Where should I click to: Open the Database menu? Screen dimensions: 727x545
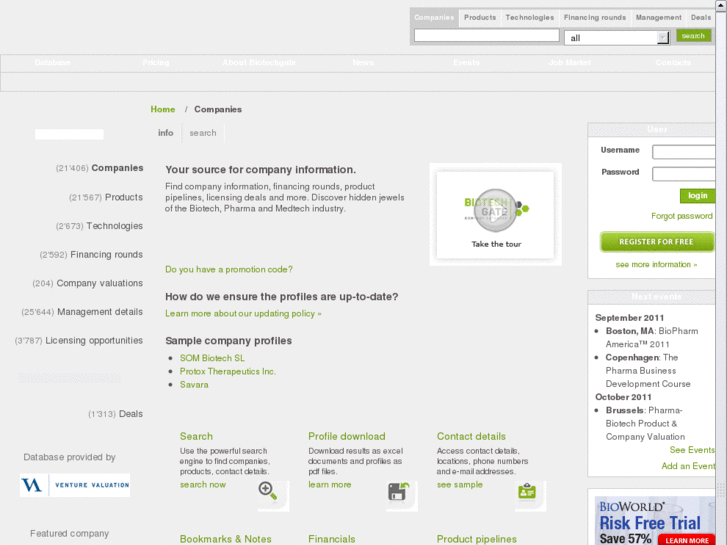click(x=52, y=63)
